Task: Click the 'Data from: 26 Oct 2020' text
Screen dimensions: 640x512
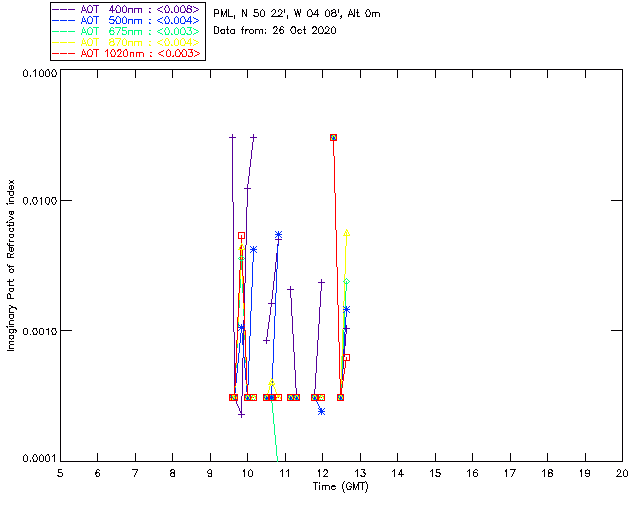Action: pyautogui.click(x=275, y=31)
